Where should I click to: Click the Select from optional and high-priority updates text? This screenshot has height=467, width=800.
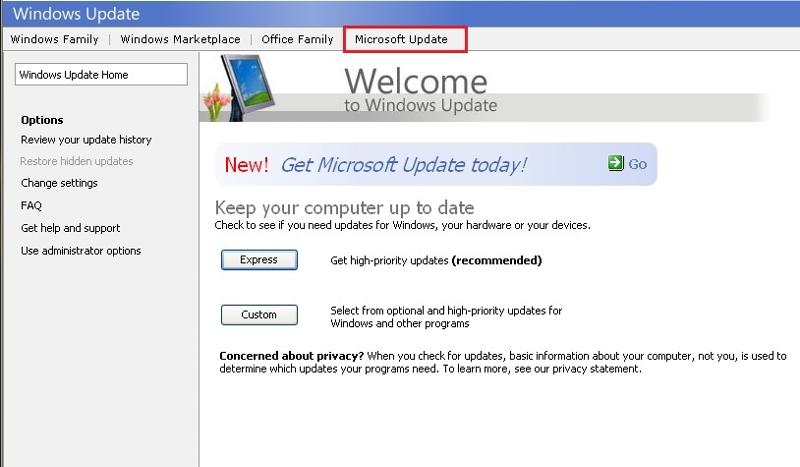click(x=446, y=317)
